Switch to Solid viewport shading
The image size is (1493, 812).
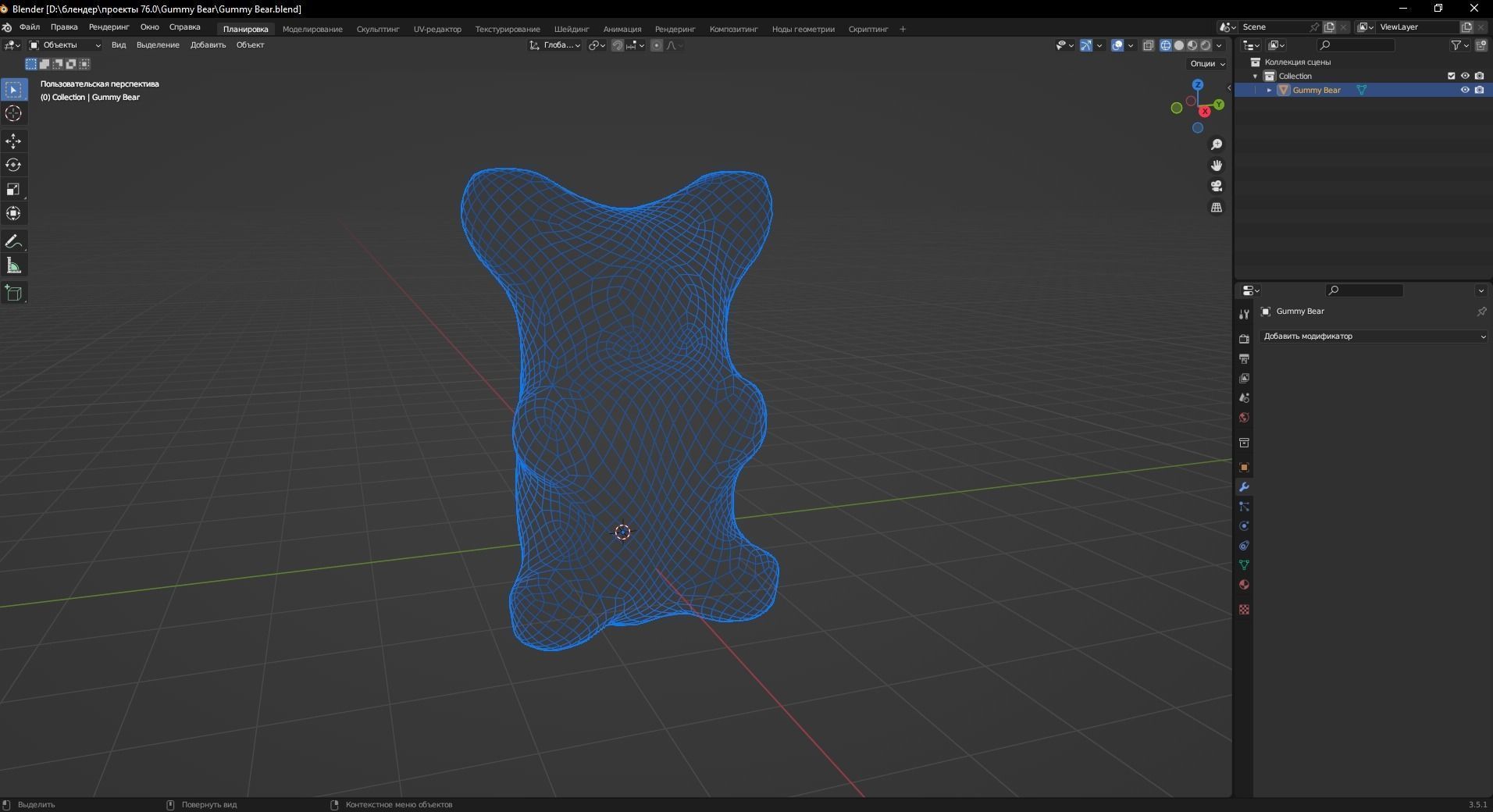point(1179,45)
